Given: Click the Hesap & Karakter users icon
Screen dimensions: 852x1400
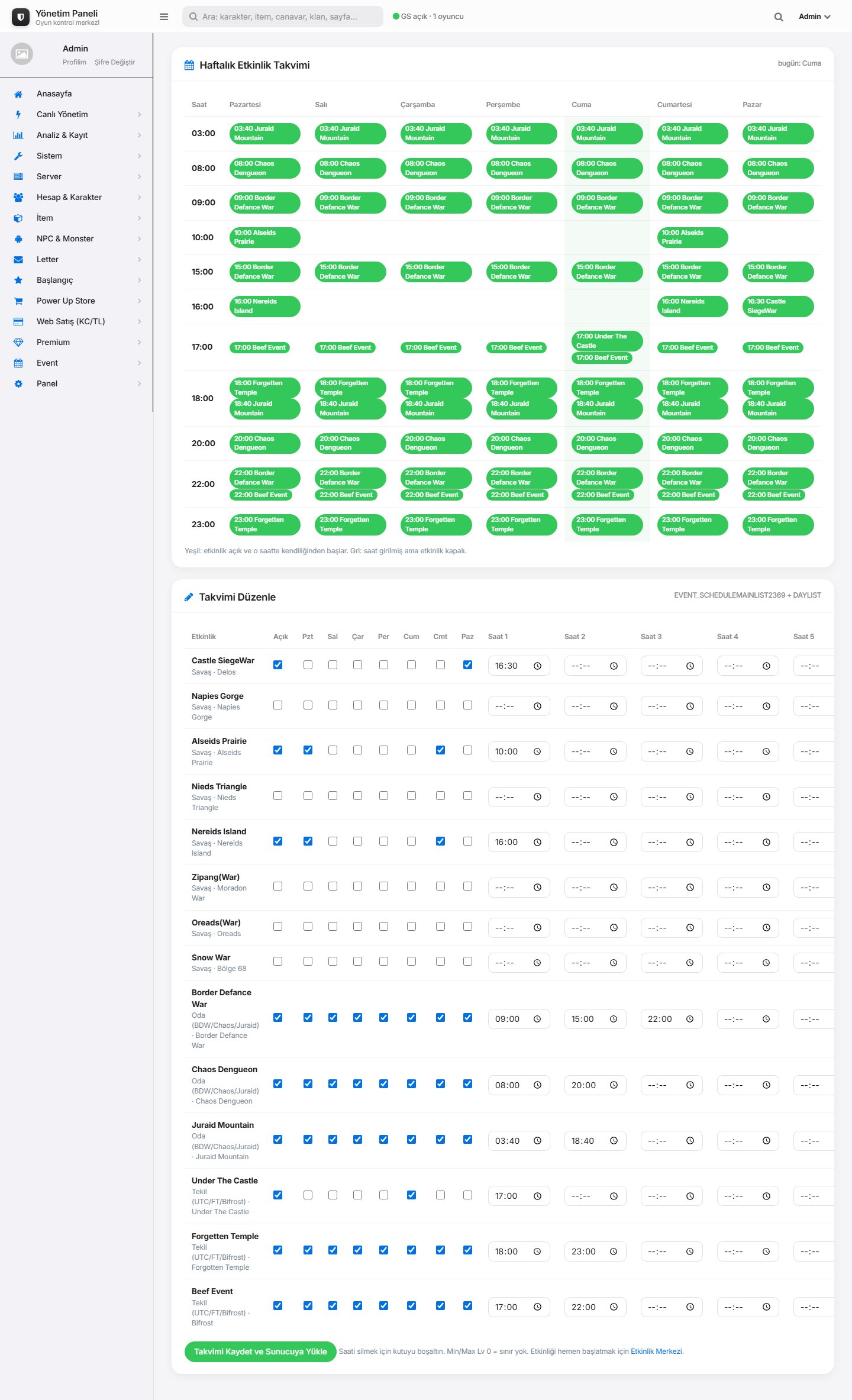Looking at the screenshot, I should pos(18,198).
